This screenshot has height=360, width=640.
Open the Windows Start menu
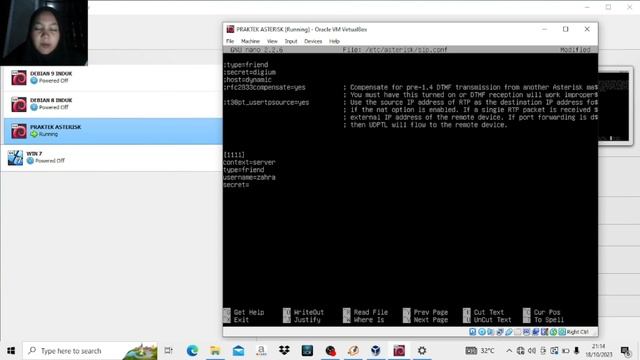pos(11,351)
